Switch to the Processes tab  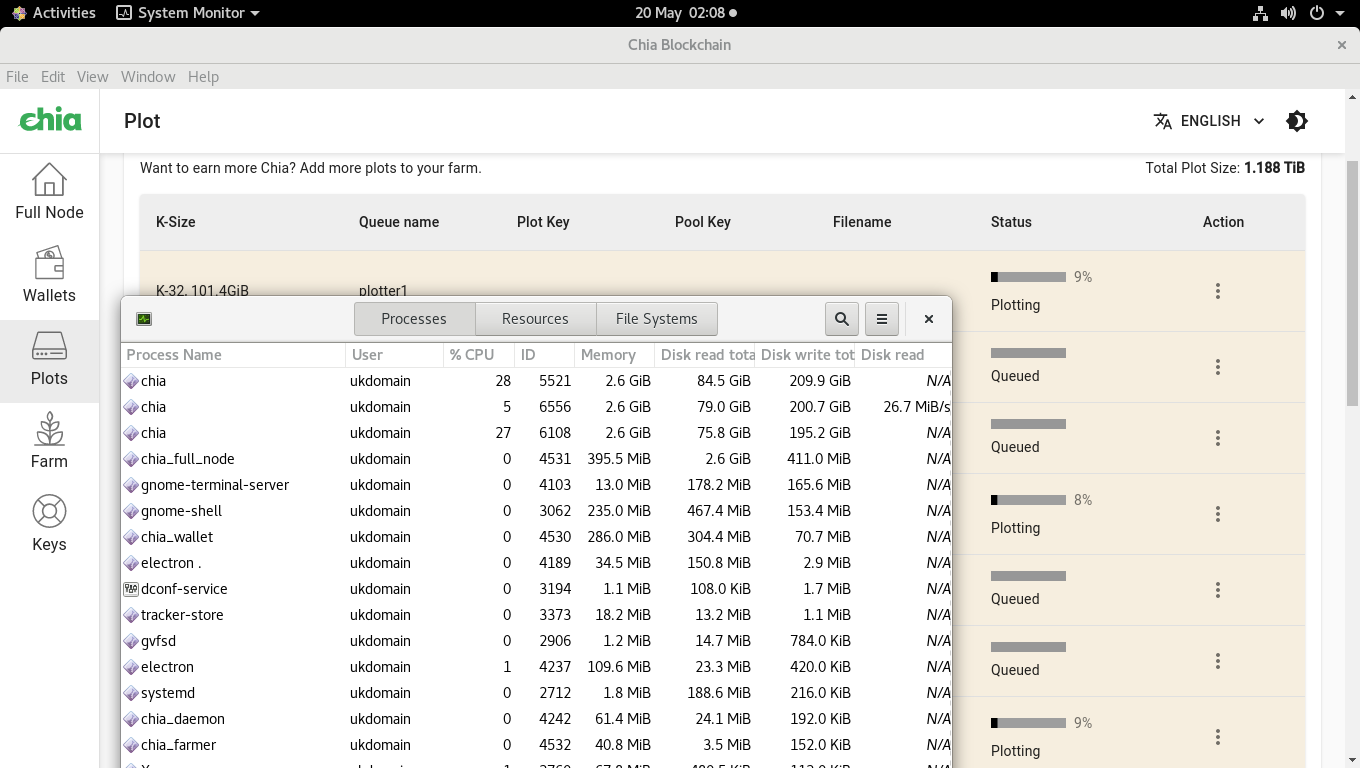pos(414,319)
